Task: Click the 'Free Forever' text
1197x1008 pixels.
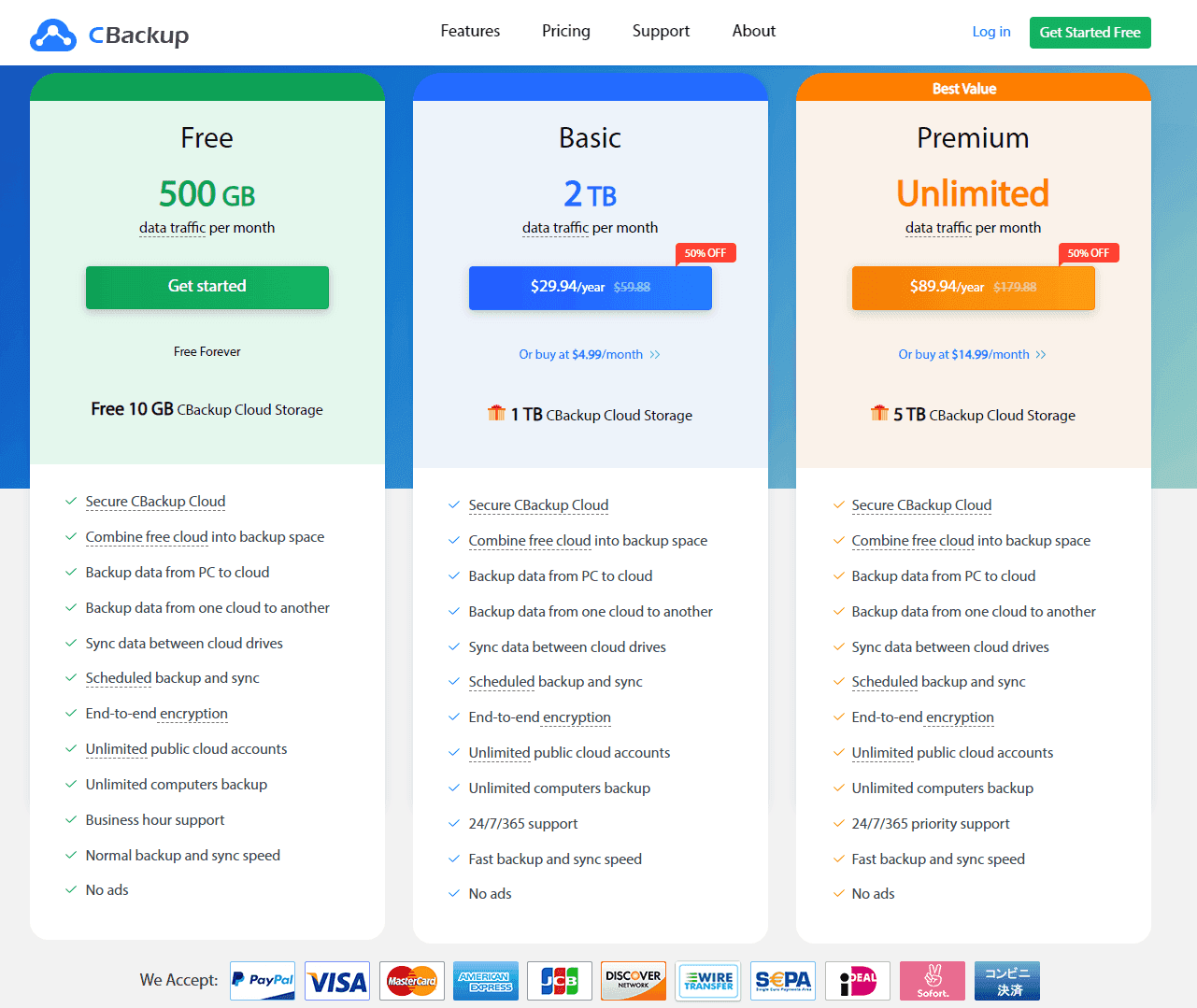Action: [x=207, y=352]
